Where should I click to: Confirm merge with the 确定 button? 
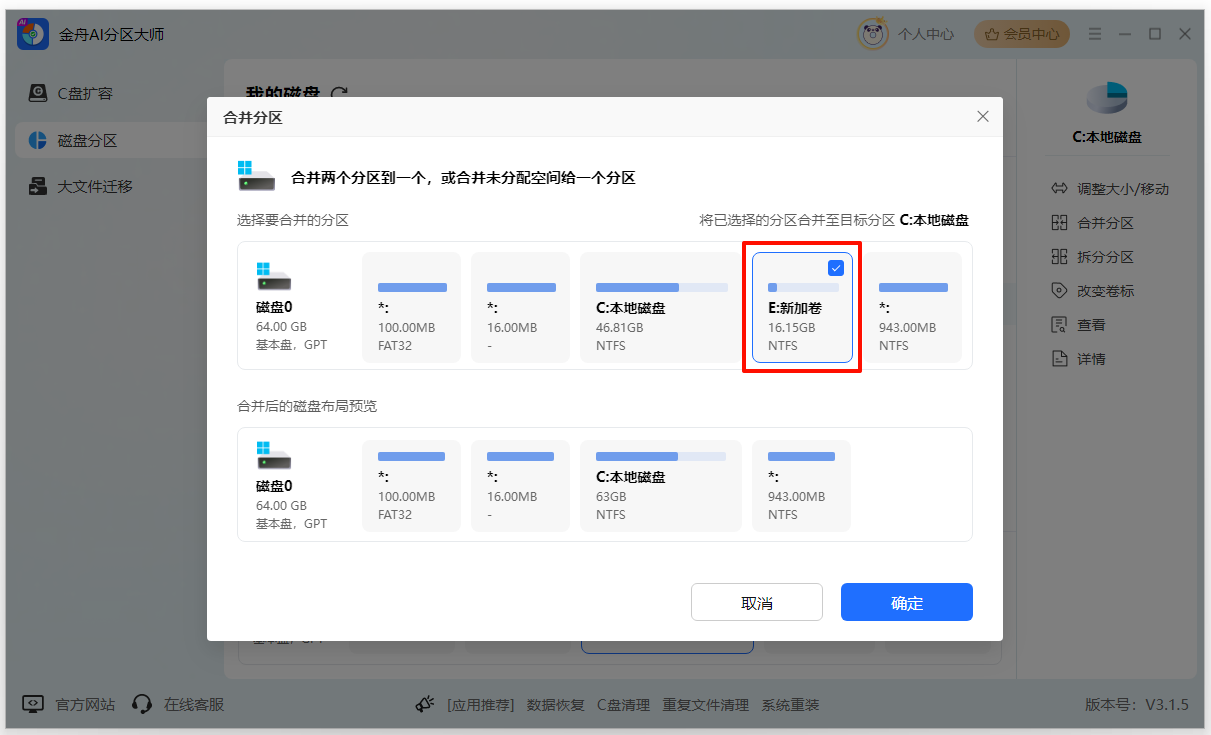(x=906, y=601)
